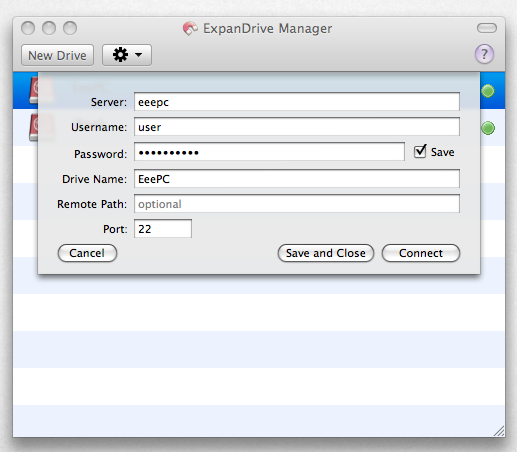Cancel the drive settings sheet
The image size is (517, 452).
(x=87, y=253)
